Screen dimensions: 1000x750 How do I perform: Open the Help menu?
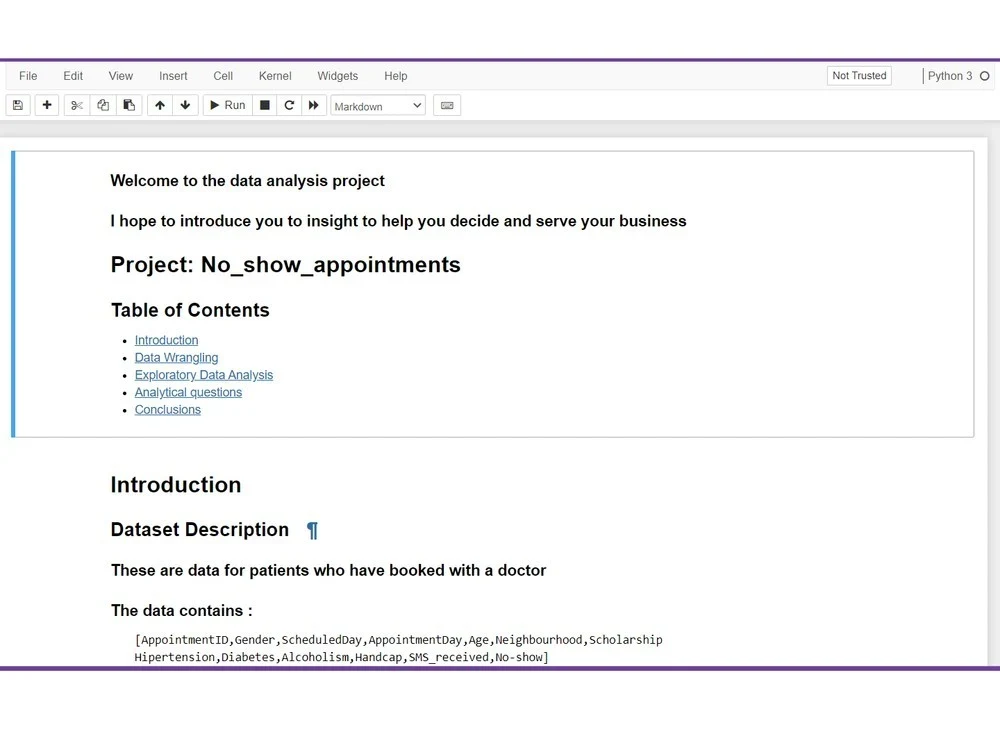(x=395, y=76)
